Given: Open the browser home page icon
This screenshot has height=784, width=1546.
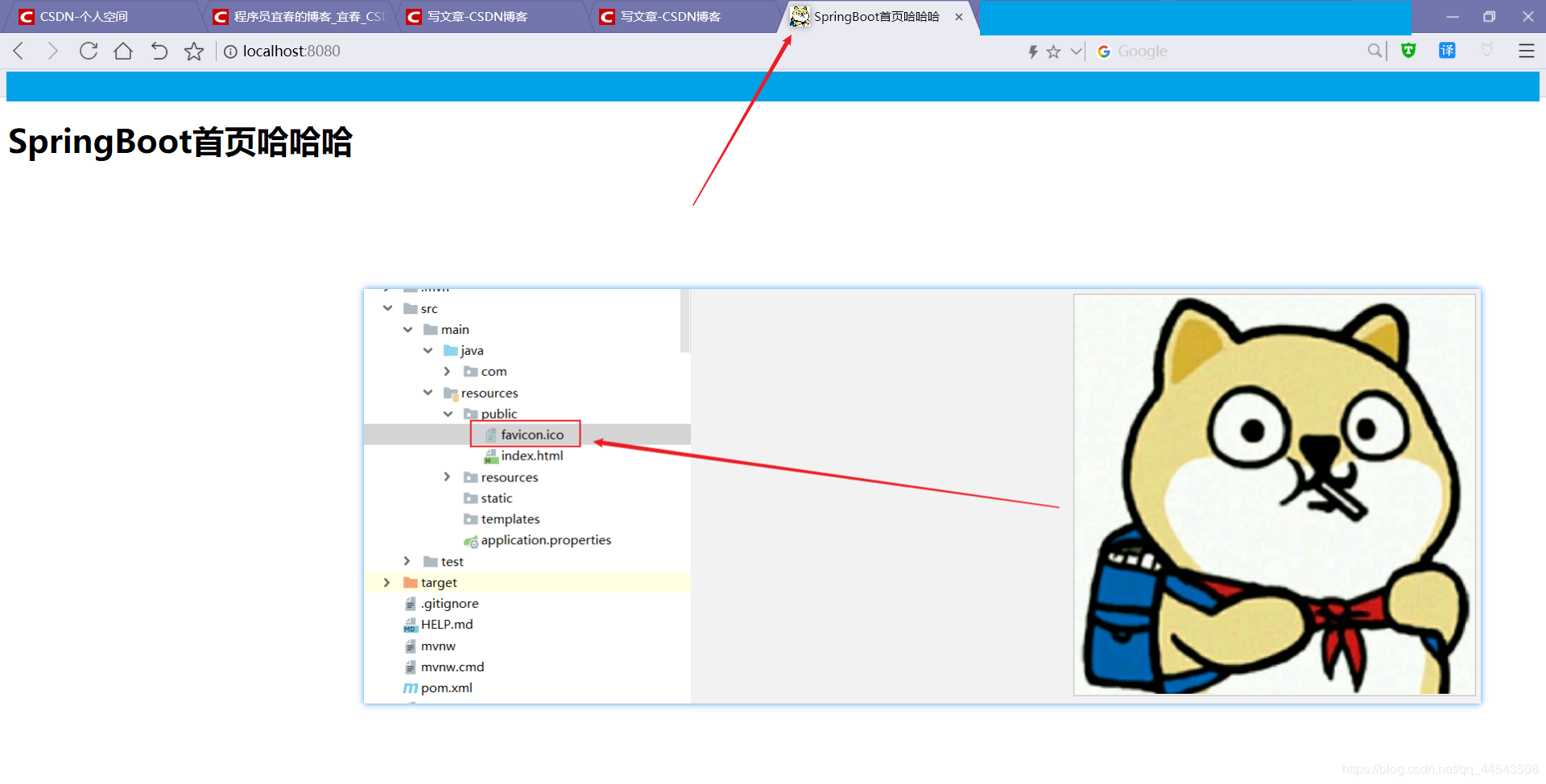Looking at the screenshot, I should (123, 52).
